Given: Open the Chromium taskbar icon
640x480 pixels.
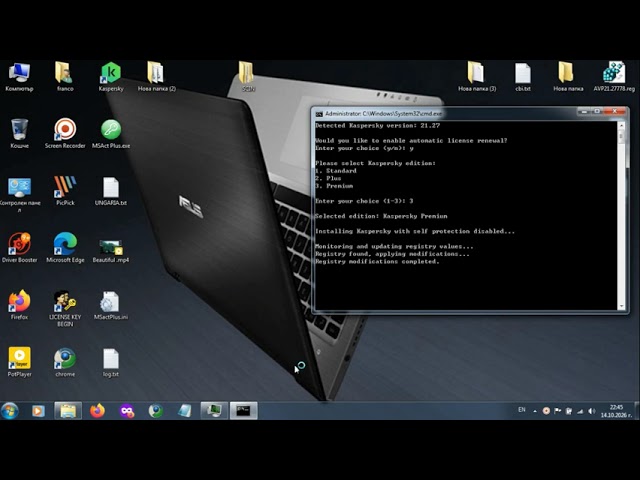Looking at the screenshot, I should click(156, 411).
